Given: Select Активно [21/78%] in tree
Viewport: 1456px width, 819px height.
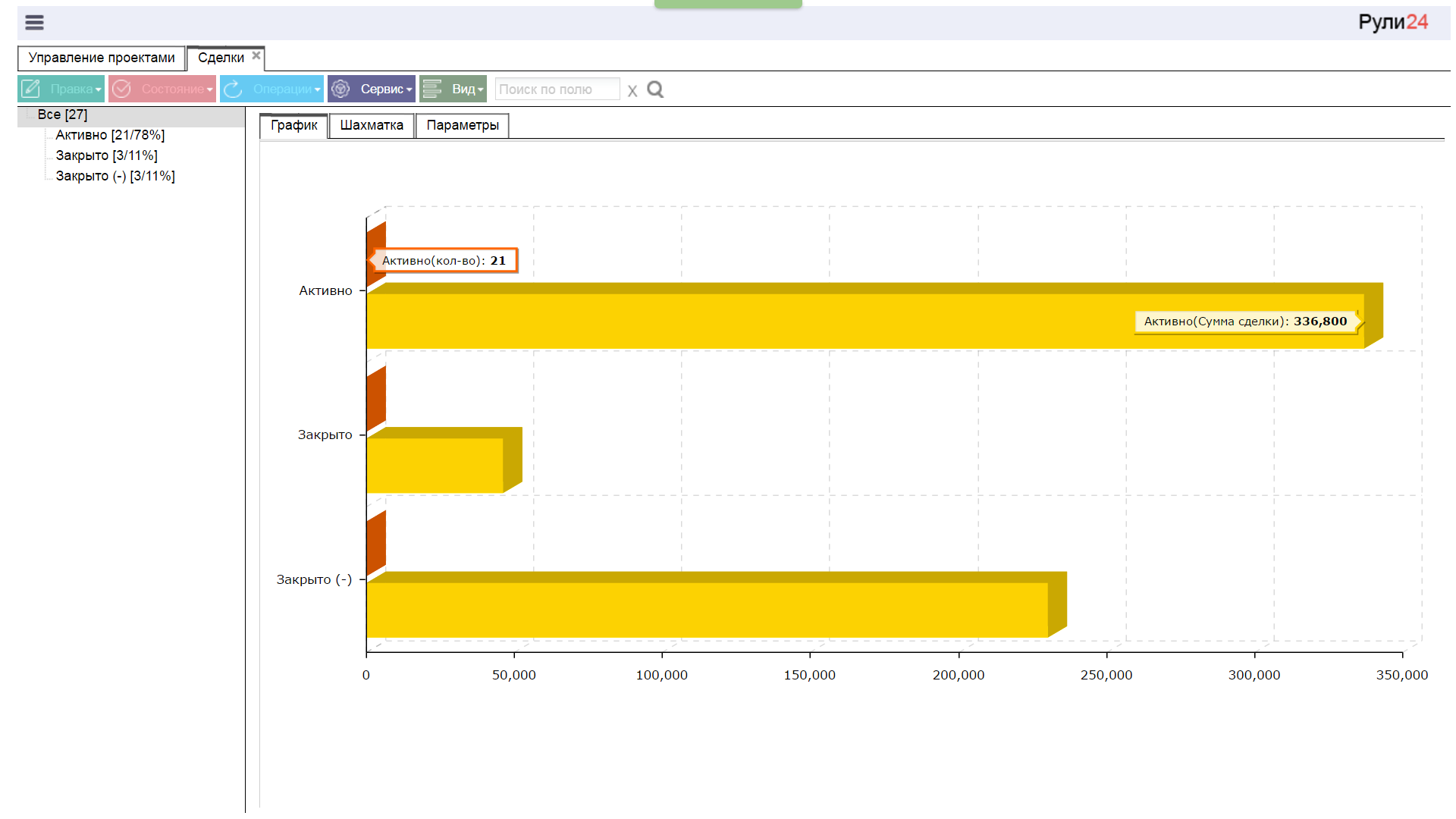Looking at the screenshot, I should pyautogui.click(x=110, y=135).
